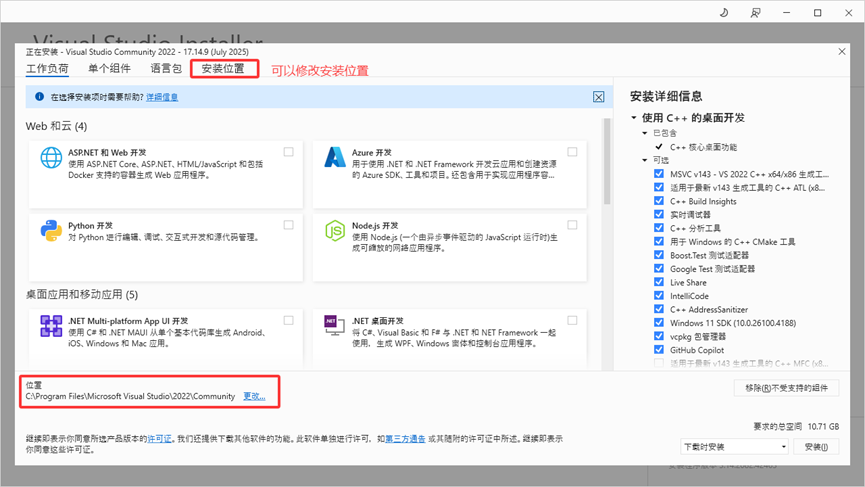Uncheck Live Share component

[x=659, y=282]
